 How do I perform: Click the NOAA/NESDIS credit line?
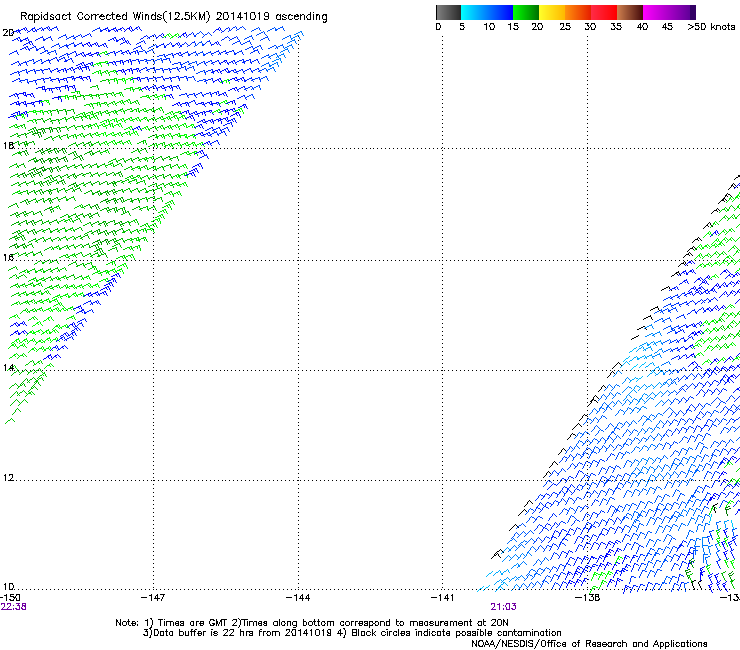pos(589,644)
